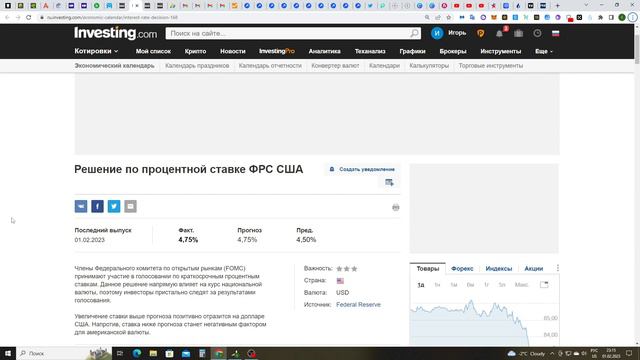This screenshot has width=640, height=360.
Task: Click previous value 4,50%
Action: pyautogui.click(x=306, y=240)
